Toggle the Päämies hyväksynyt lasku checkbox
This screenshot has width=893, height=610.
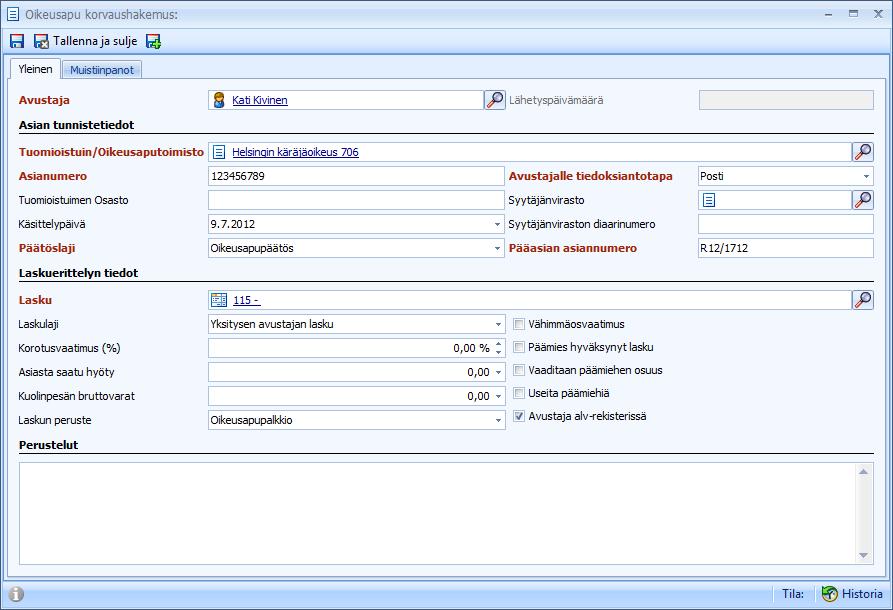pos(519,347)
